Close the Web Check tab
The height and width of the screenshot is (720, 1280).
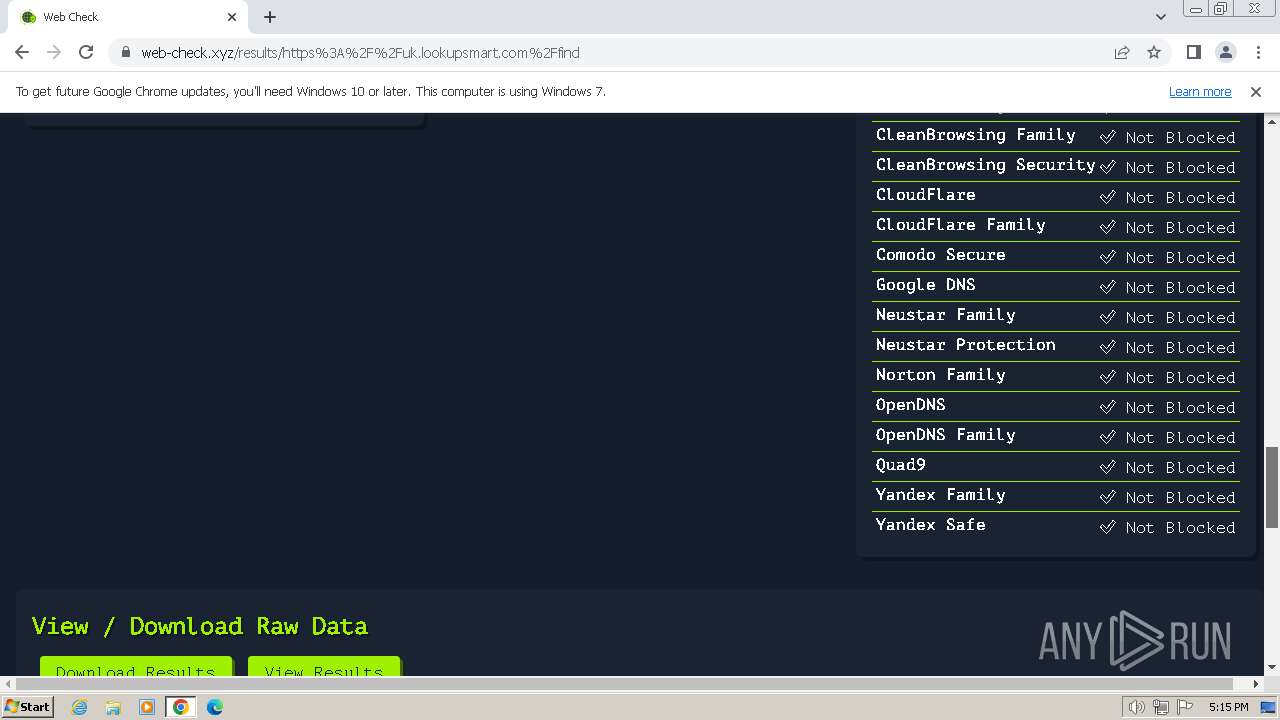[232, 17]
